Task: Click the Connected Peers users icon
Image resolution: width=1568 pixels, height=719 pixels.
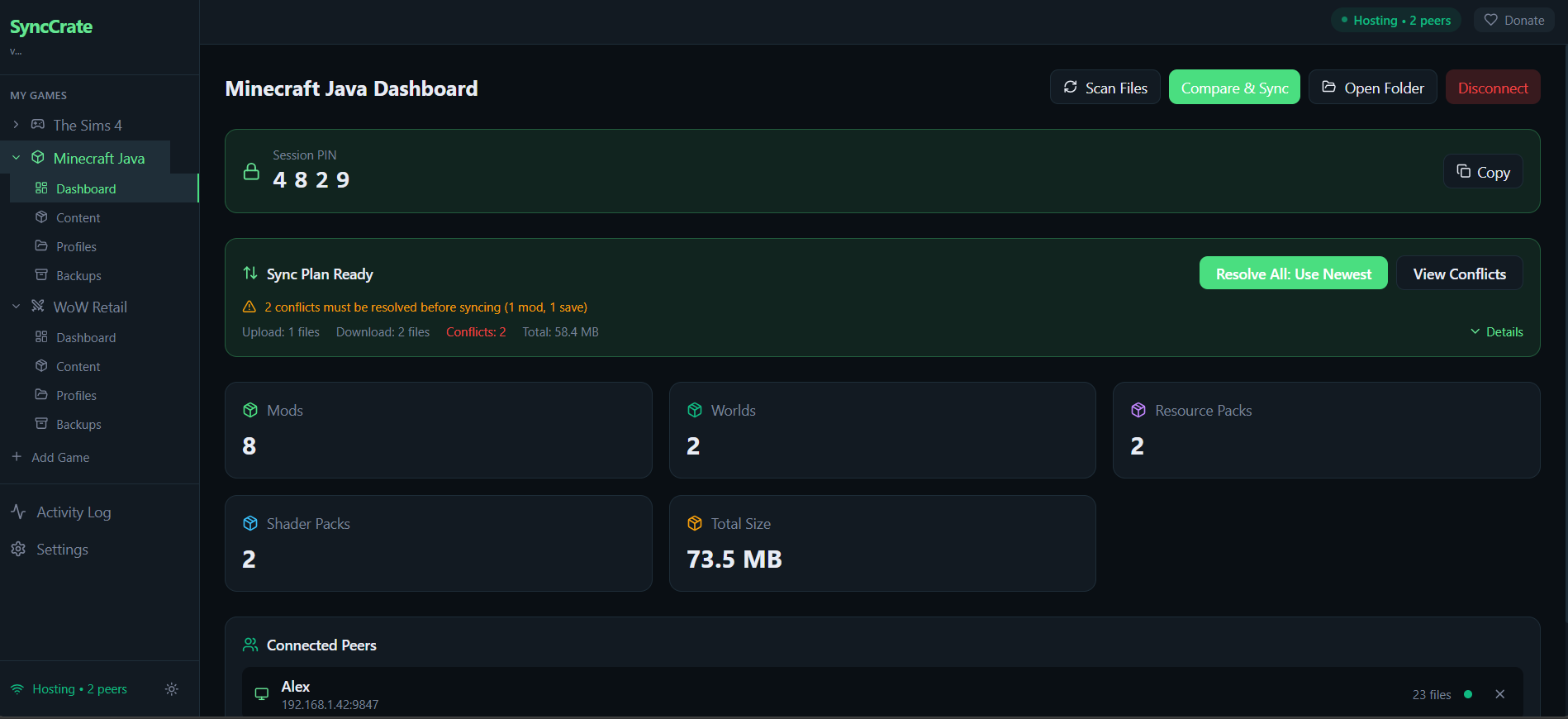Action: (250, 645)
